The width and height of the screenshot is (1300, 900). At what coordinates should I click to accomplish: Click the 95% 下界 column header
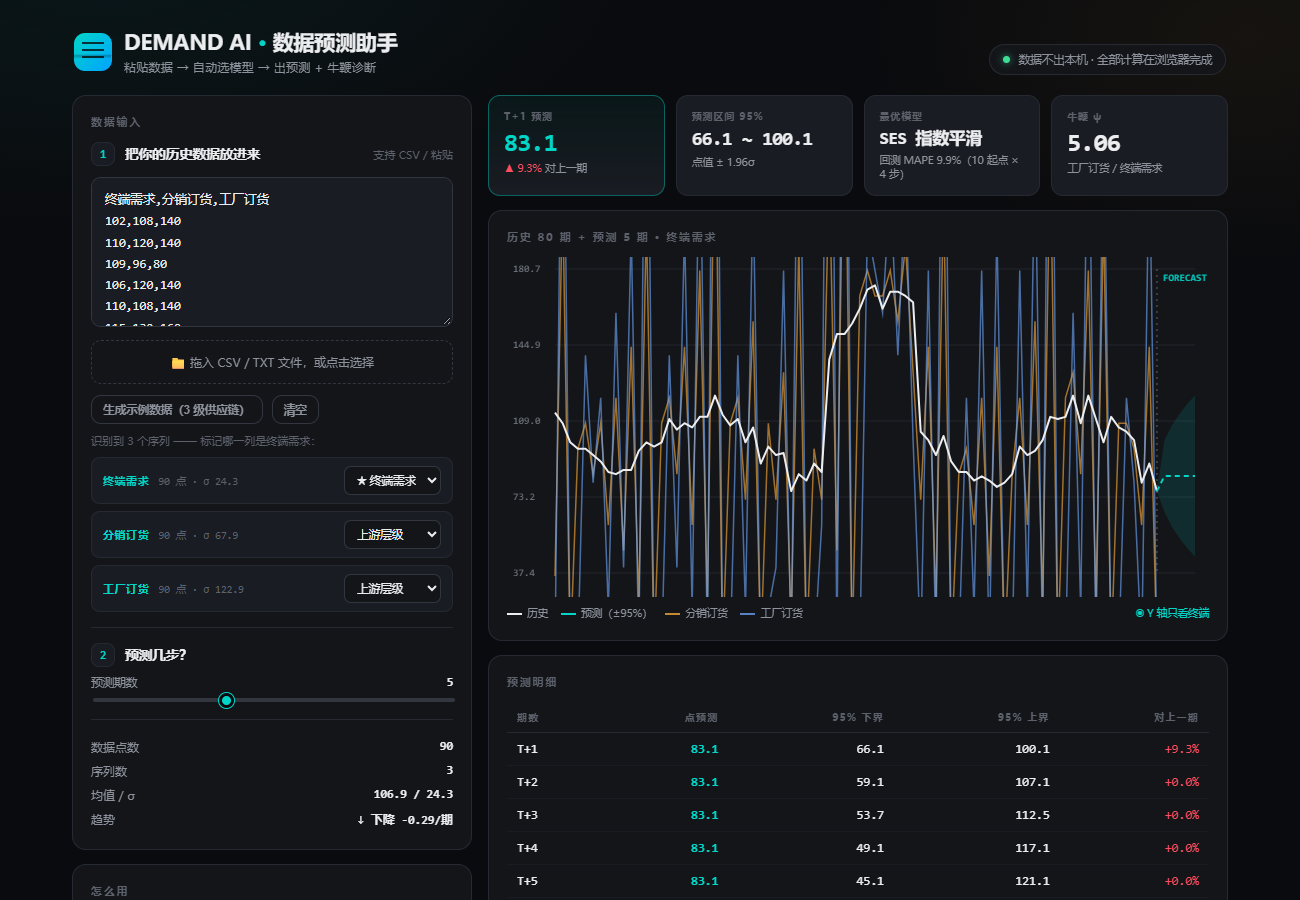click(x=858, y=718)
